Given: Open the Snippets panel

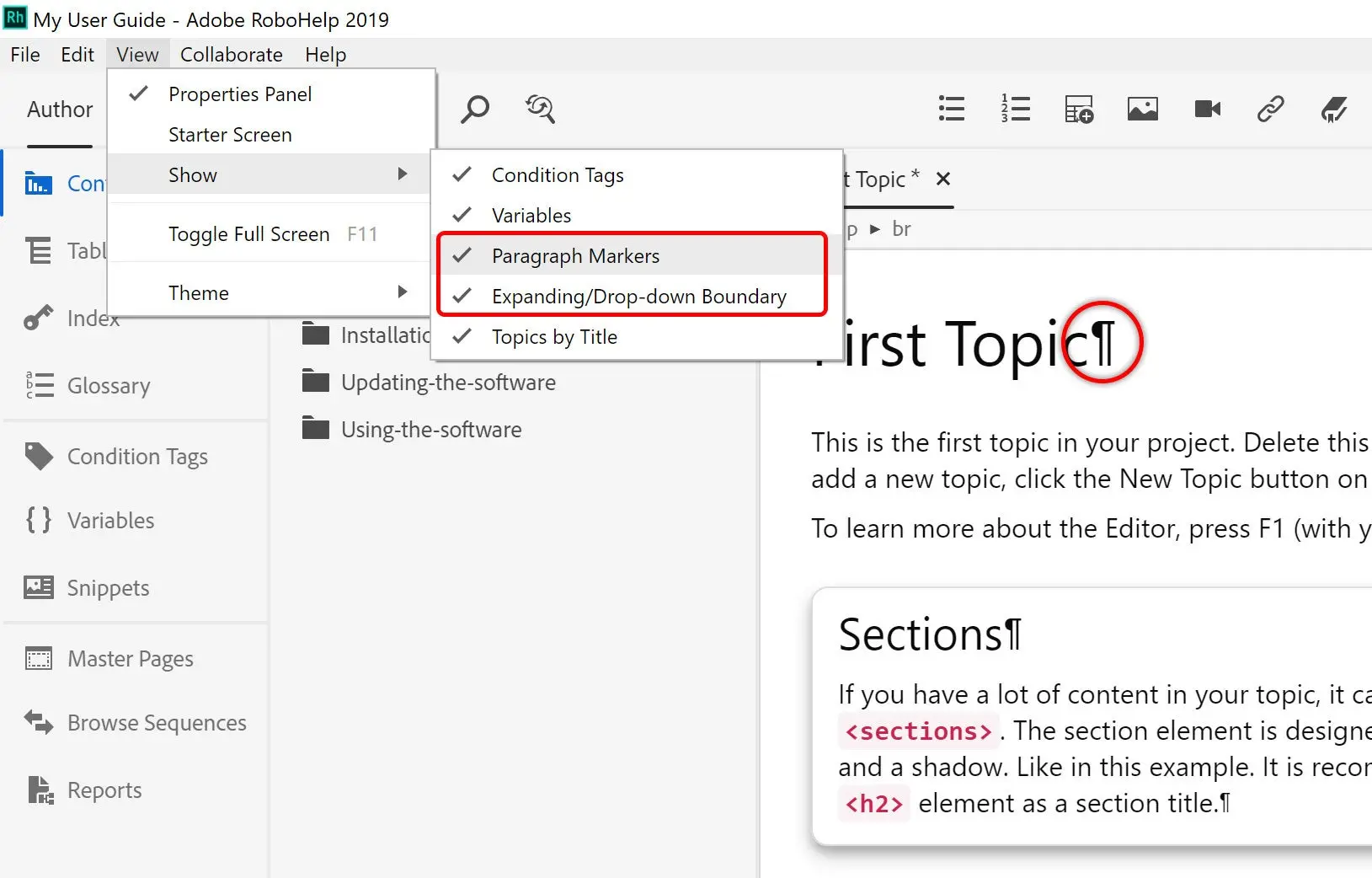Looking at the screenshot, I should 107,587.
